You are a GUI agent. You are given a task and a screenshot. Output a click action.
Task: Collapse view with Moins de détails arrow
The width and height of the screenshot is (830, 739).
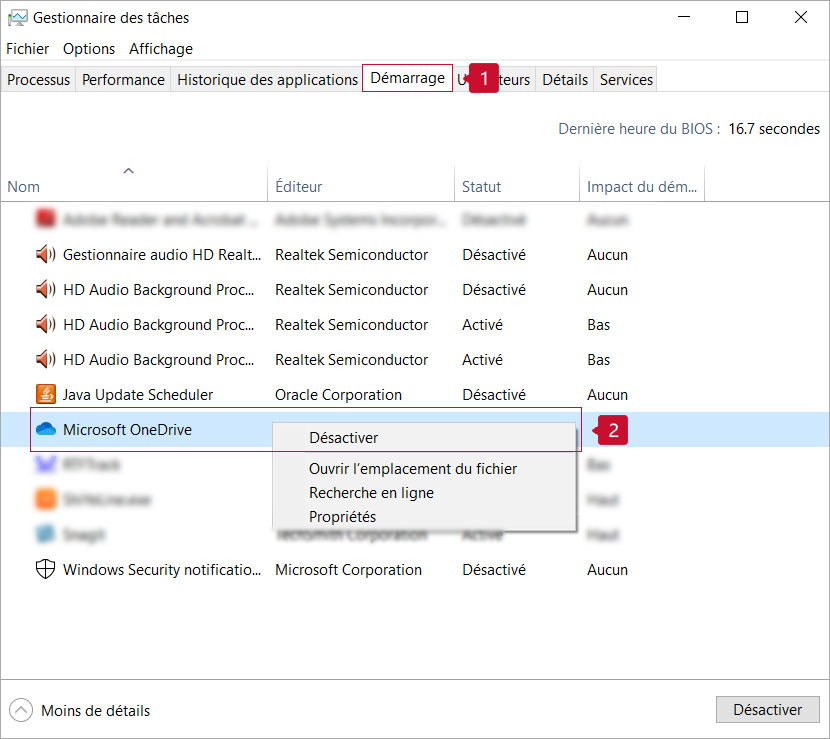click(x=21, y=711)
